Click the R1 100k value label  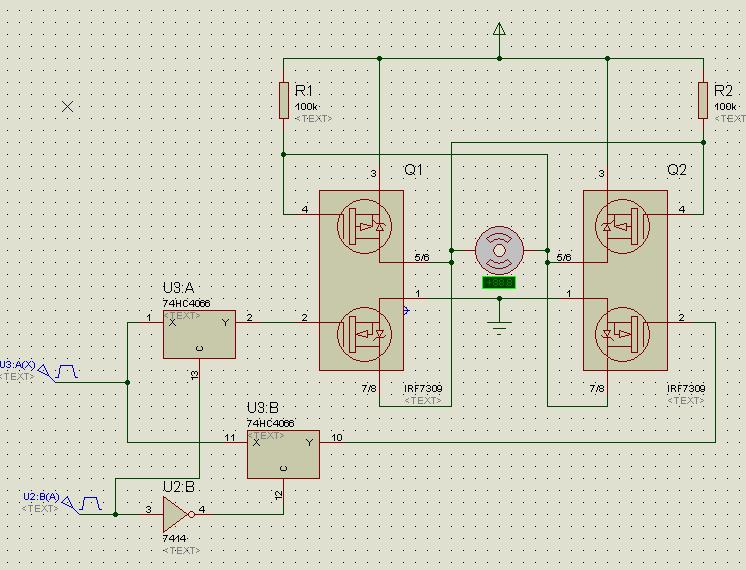point(306,106)
